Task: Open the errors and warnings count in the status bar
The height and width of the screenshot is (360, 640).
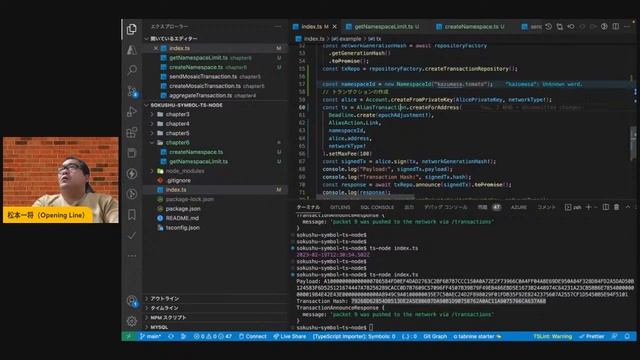Action: [x=213, y=337]
